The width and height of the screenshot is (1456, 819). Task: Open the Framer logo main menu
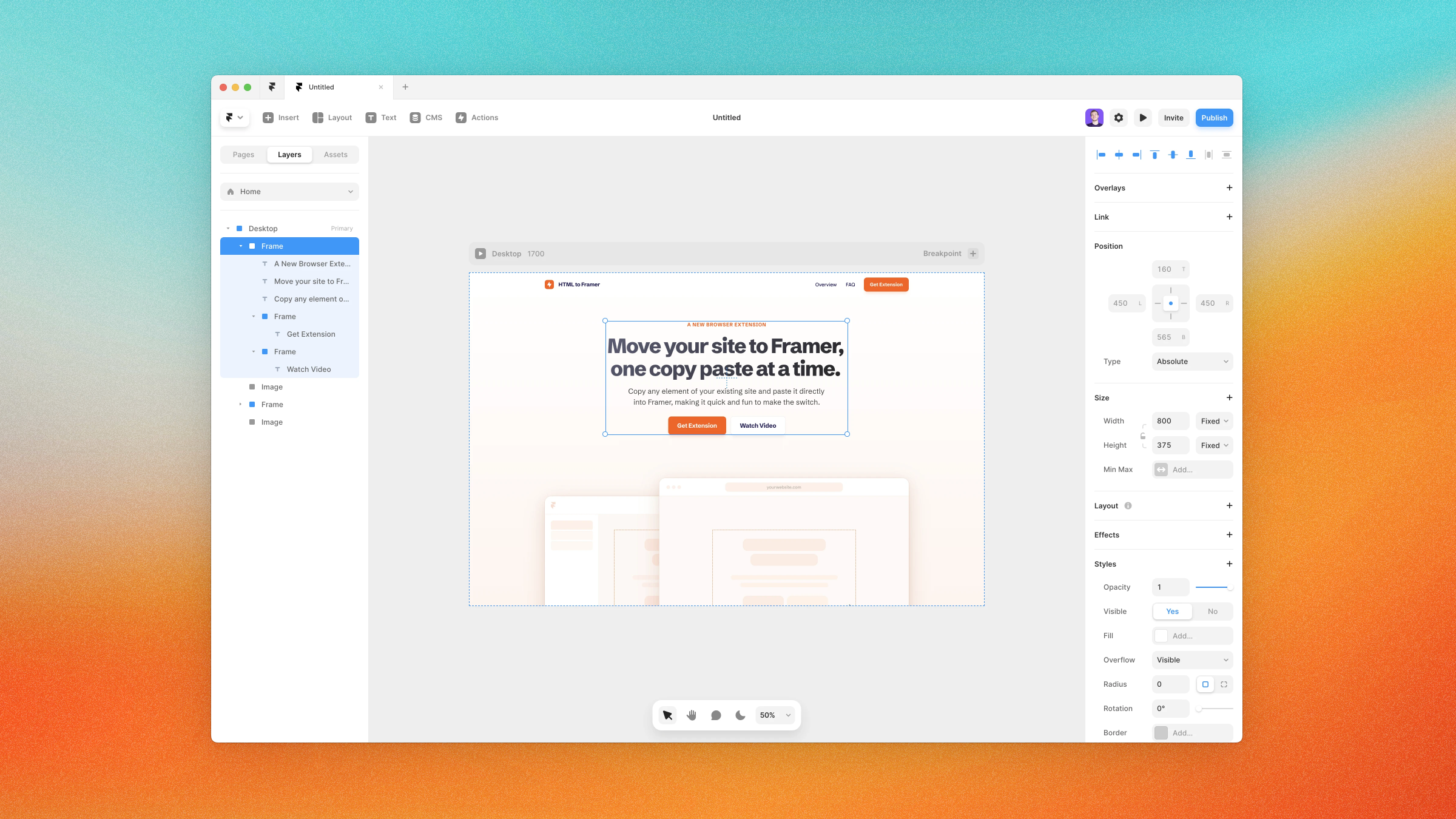point(234,118)
